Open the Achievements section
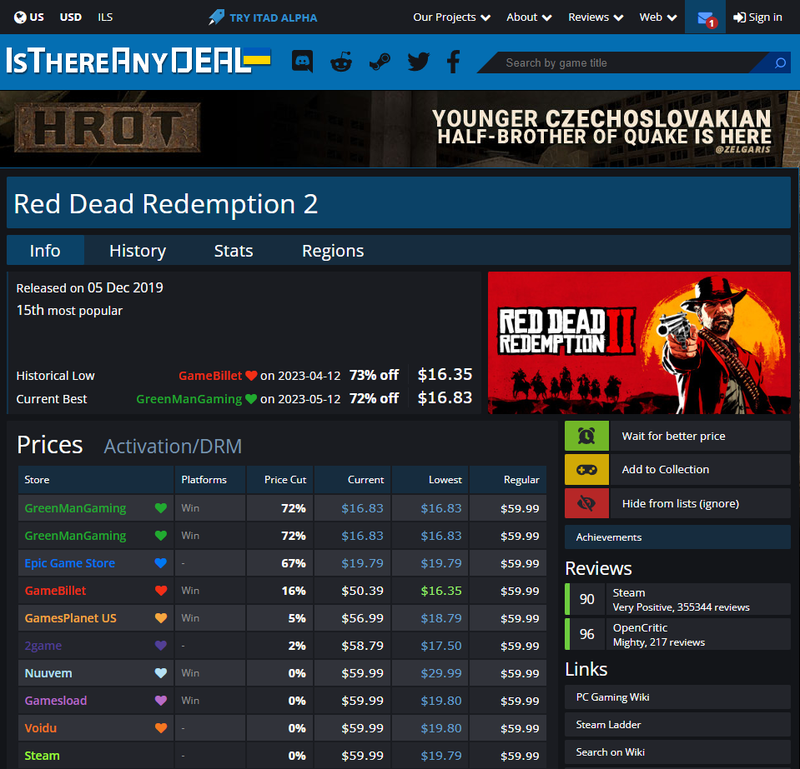800x769 pixels. point(678,537)
